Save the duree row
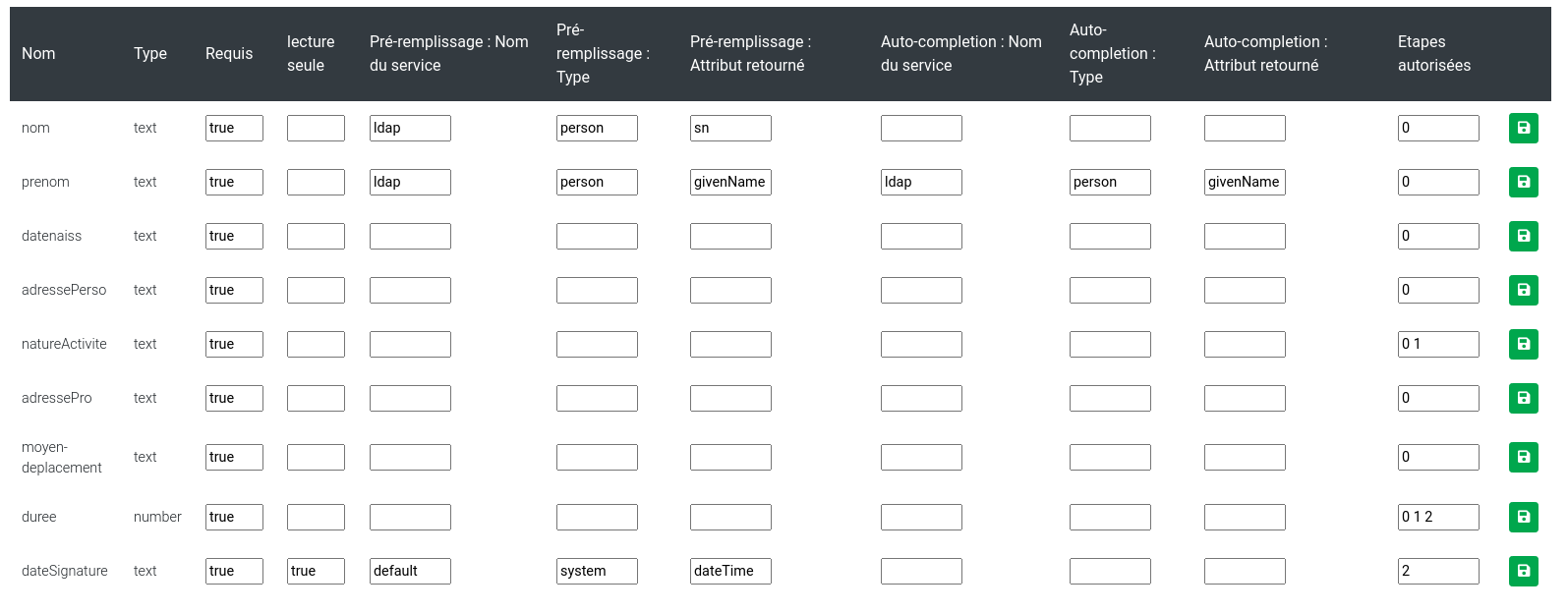Screen dimensions: 1568x613 [1523, 517]
